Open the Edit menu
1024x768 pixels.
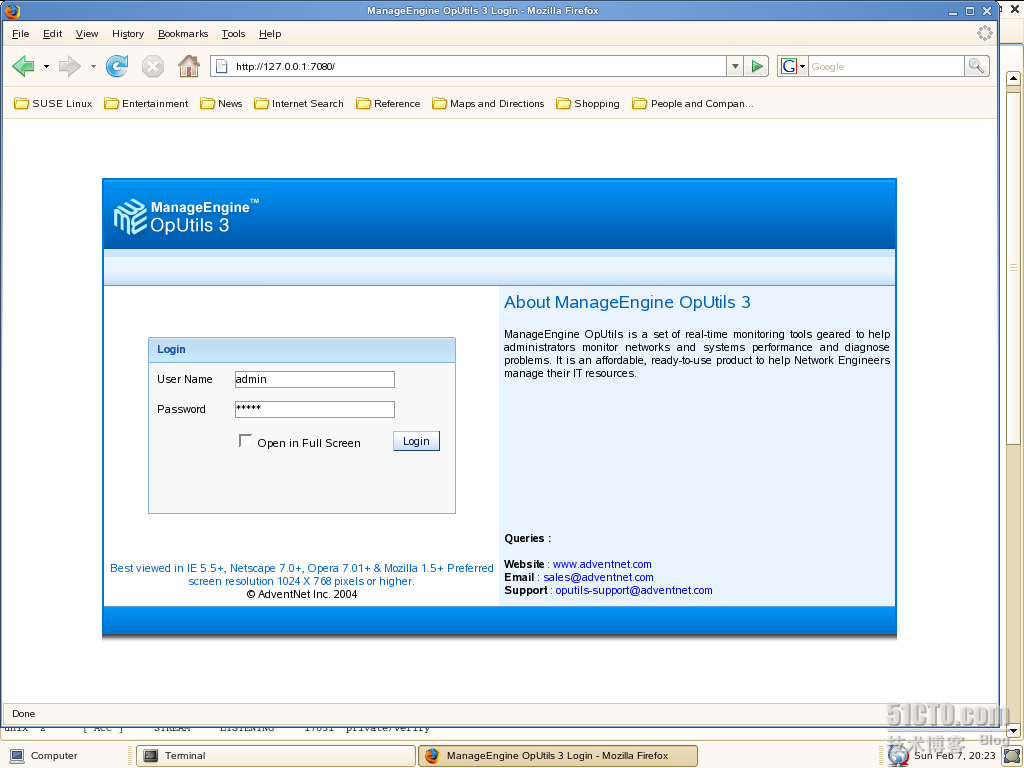pos(52,33)
